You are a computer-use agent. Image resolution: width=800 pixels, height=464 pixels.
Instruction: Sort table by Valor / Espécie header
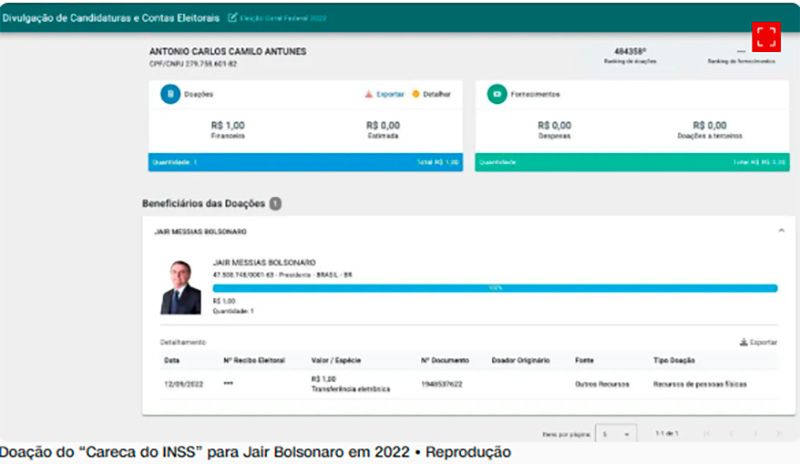tap(337, 360)
